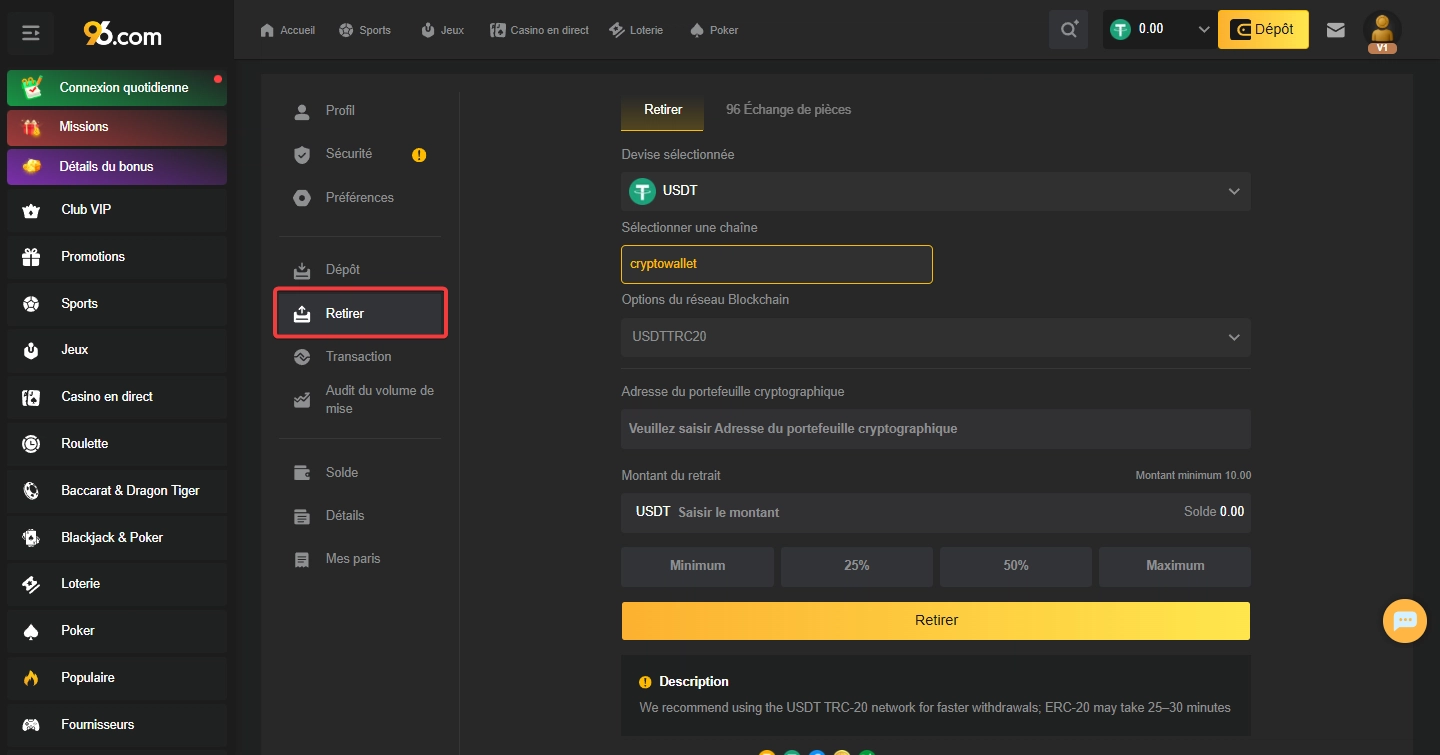Open the mail inbox envelope icon
Screen dimensions: 1440x755
point(1335,30)
